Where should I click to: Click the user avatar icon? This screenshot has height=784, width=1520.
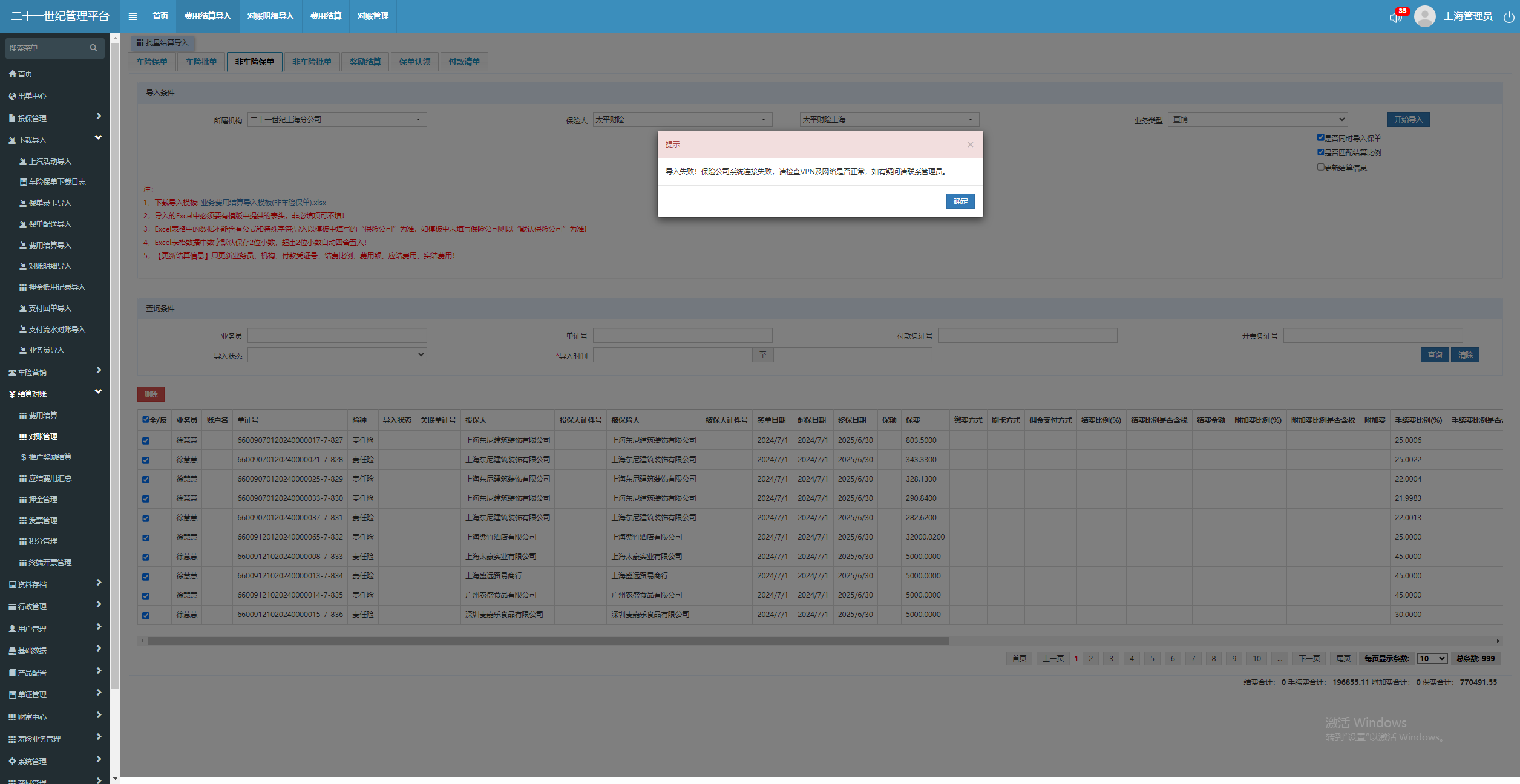pyautogui.click(x=1424, y=16)
